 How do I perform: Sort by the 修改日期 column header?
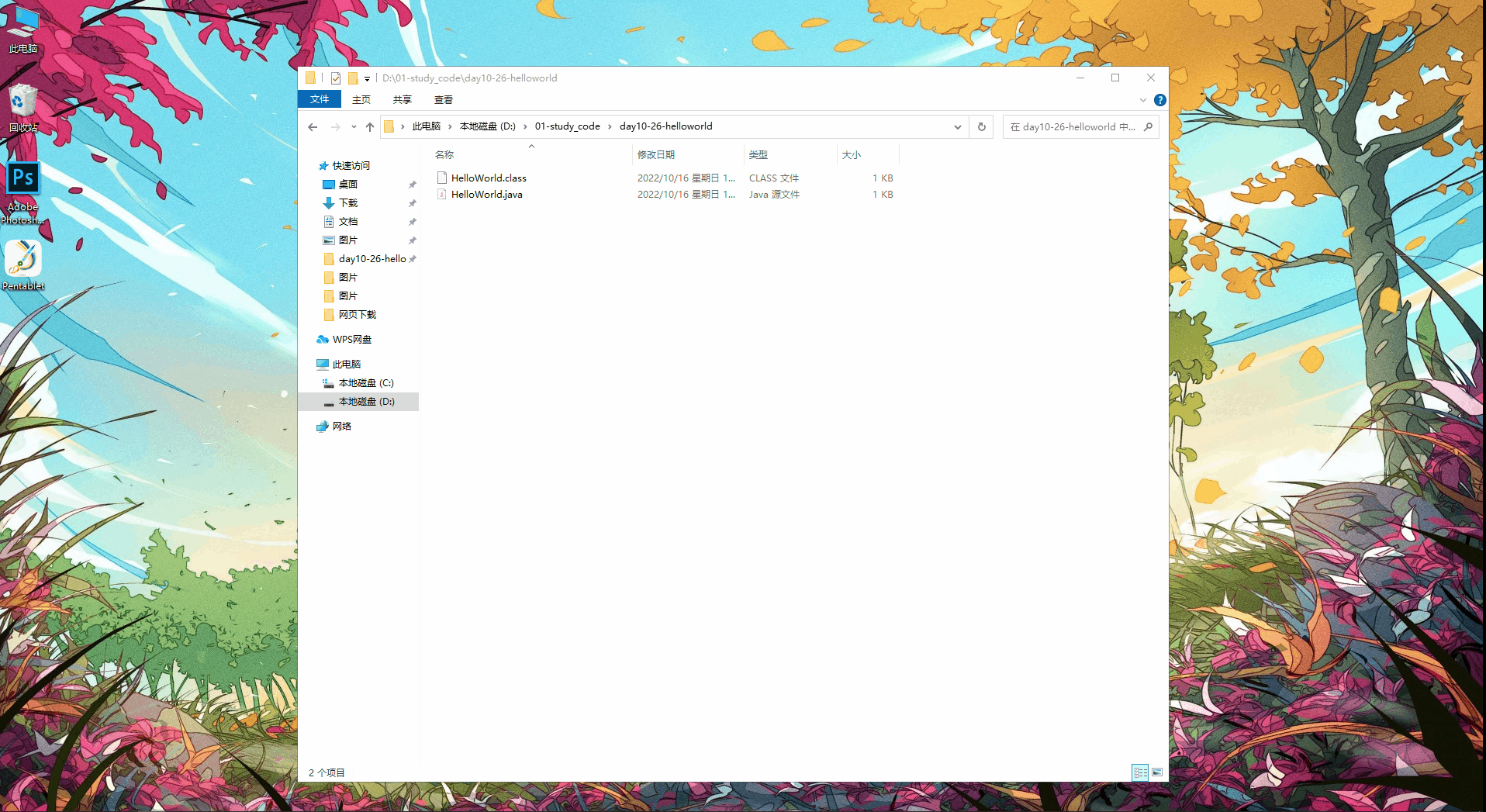pos(688,155)
